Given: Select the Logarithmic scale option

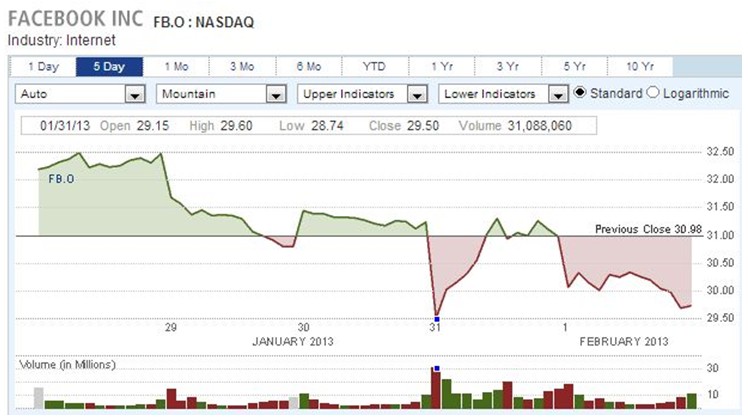Looking at the screenshot, I should 654,93.
